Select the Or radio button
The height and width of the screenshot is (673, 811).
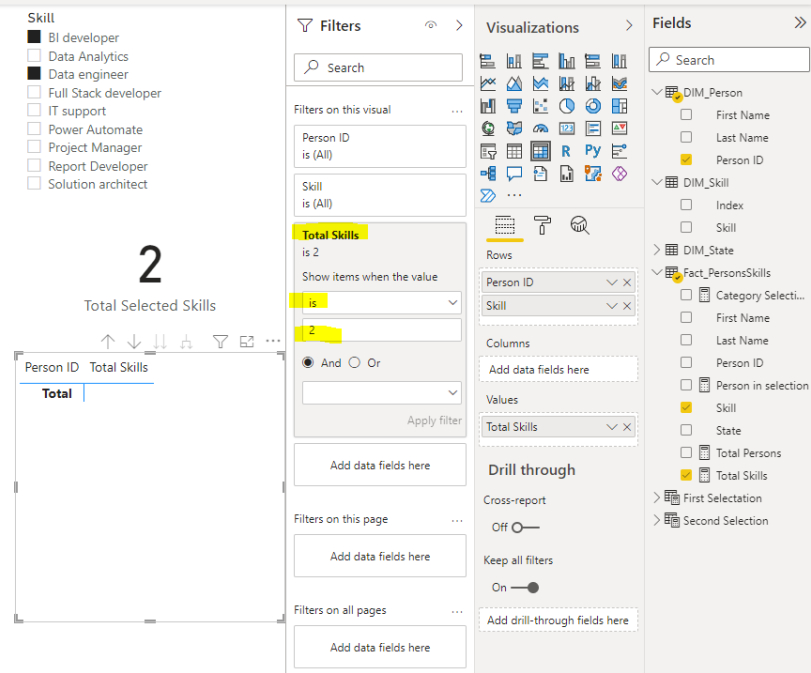354,363
